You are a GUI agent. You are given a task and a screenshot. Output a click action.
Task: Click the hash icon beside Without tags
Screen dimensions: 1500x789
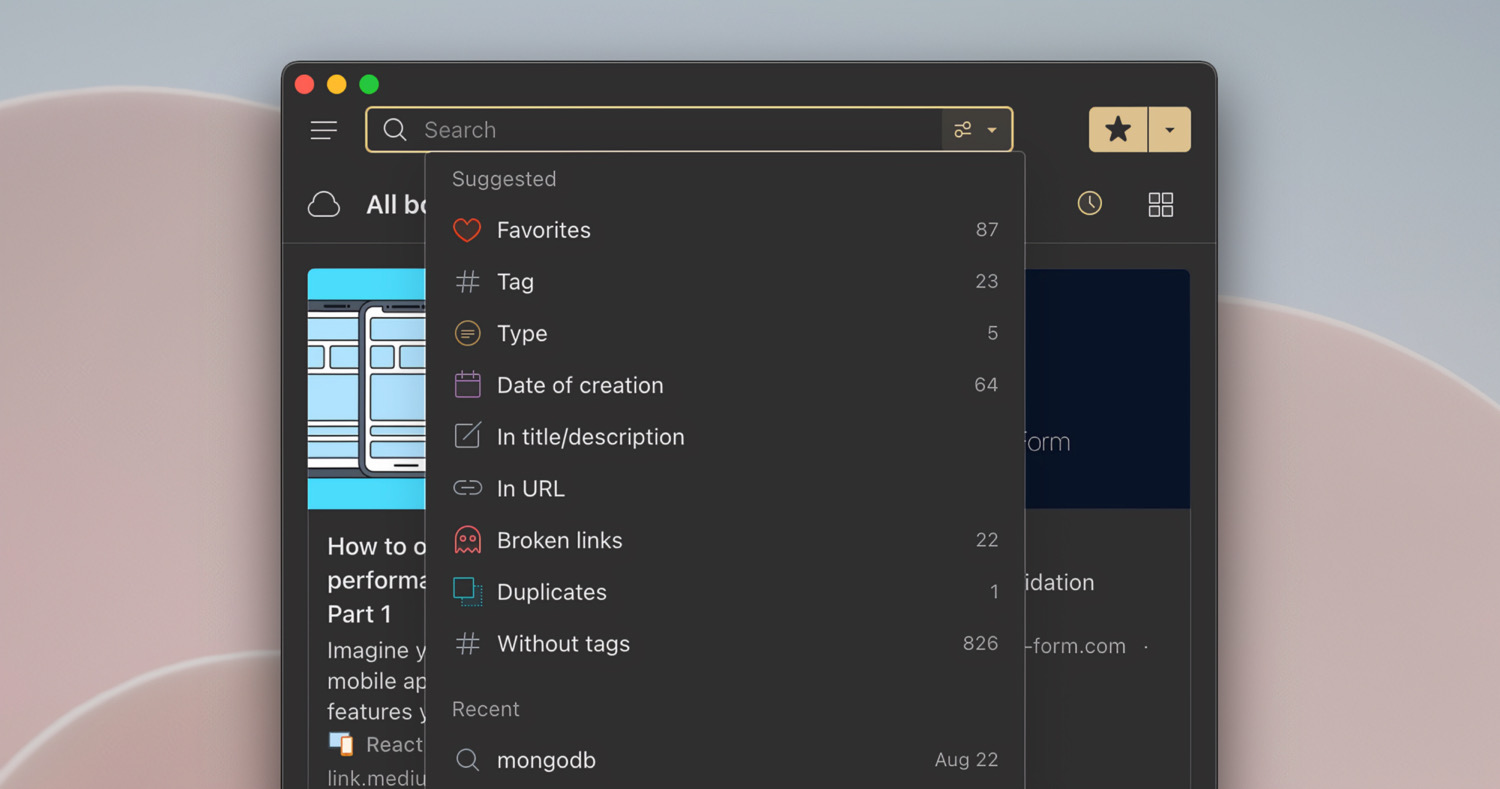click(467, 644)
